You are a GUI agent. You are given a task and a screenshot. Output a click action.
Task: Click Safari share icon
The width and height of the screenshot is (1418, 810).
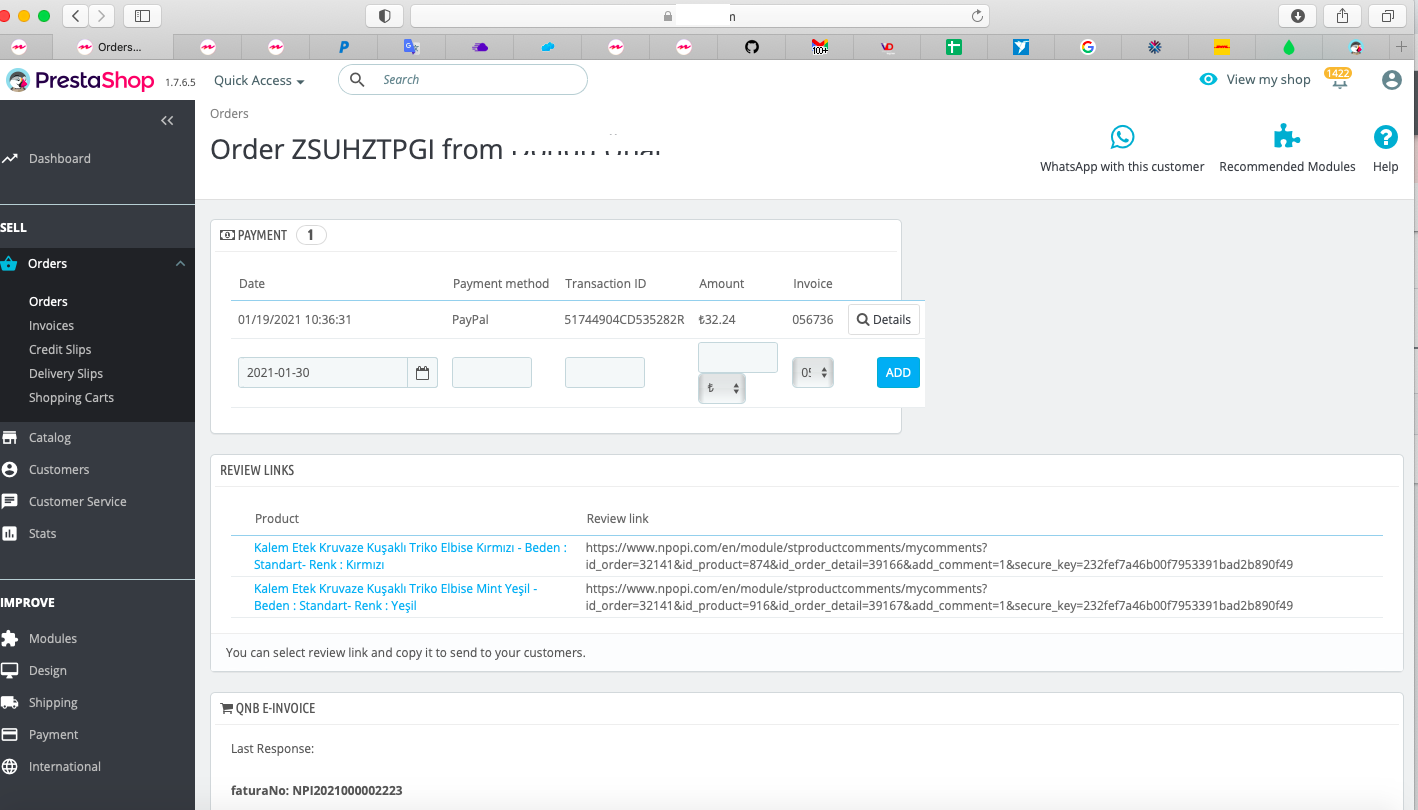(1342, 16)
